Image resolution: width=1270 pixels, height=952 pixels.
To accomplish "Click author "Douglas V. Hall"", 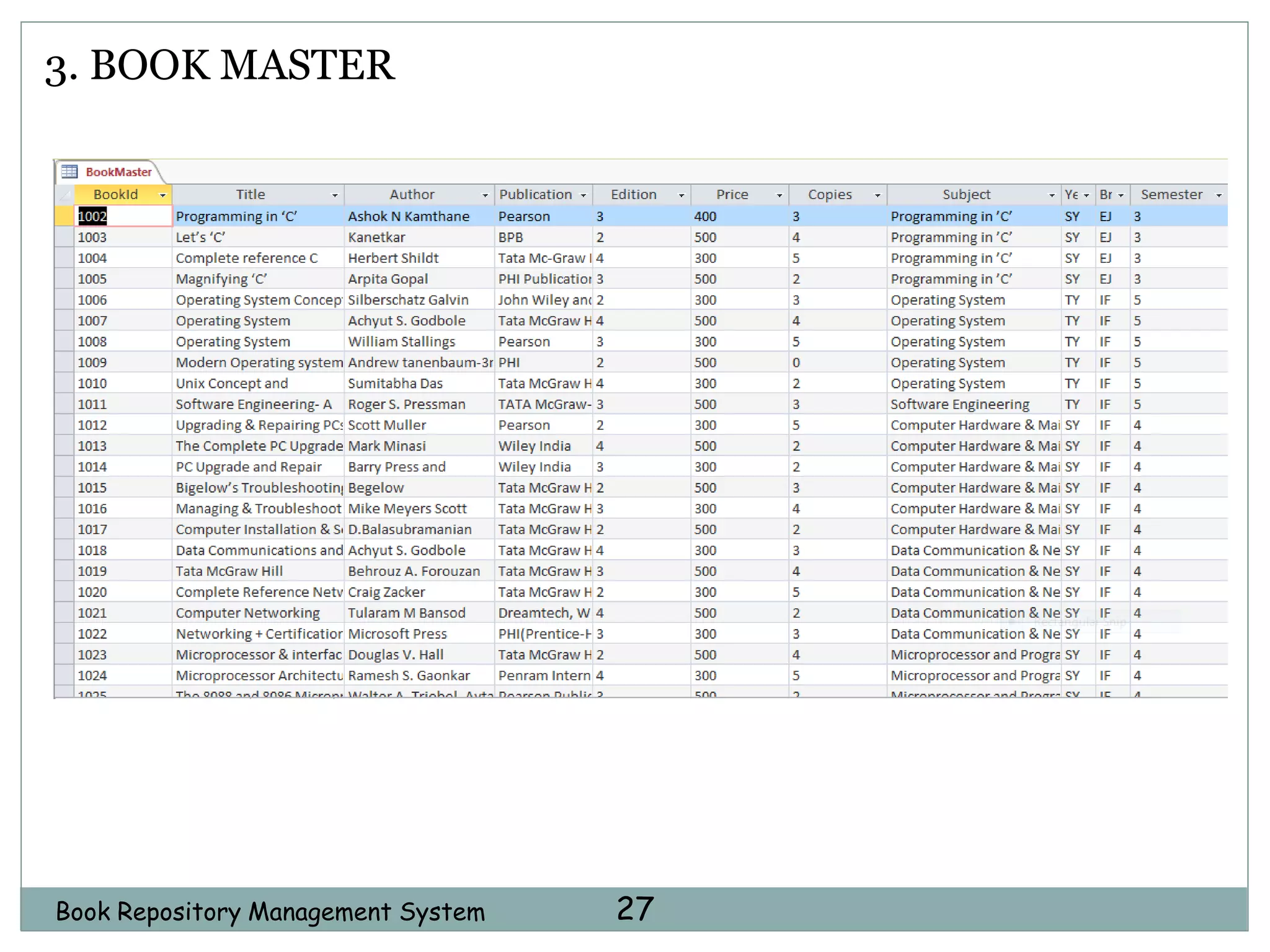I will 396,654.
